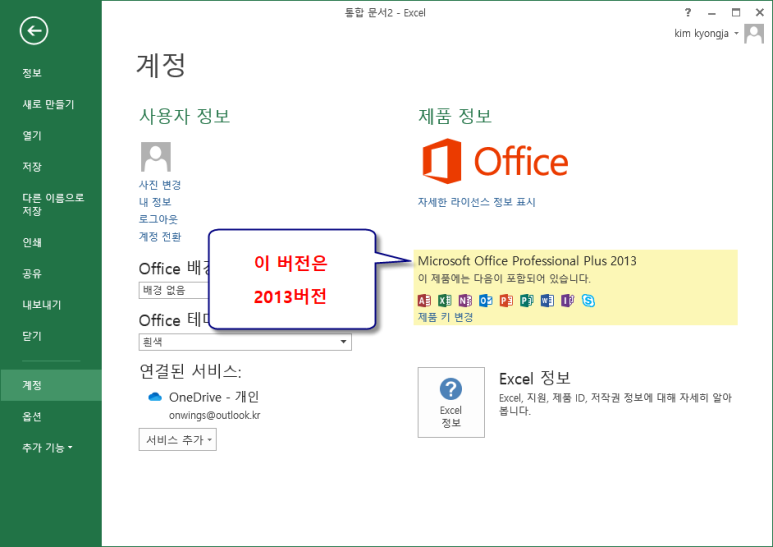773x547 pixels.
Task: Click the Excel 정보 button
Action: pyautogui.click(x=451, y=402)
